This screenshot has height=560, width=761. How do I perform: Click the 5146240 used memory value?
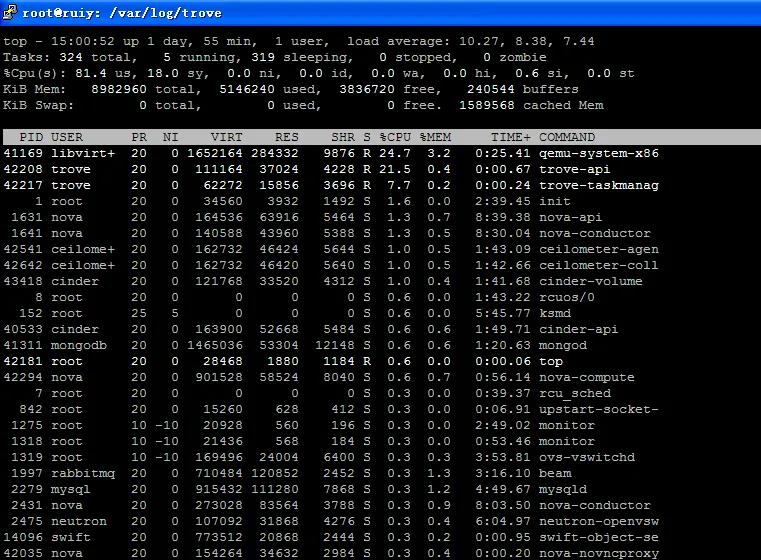click(x=247, y=89)
